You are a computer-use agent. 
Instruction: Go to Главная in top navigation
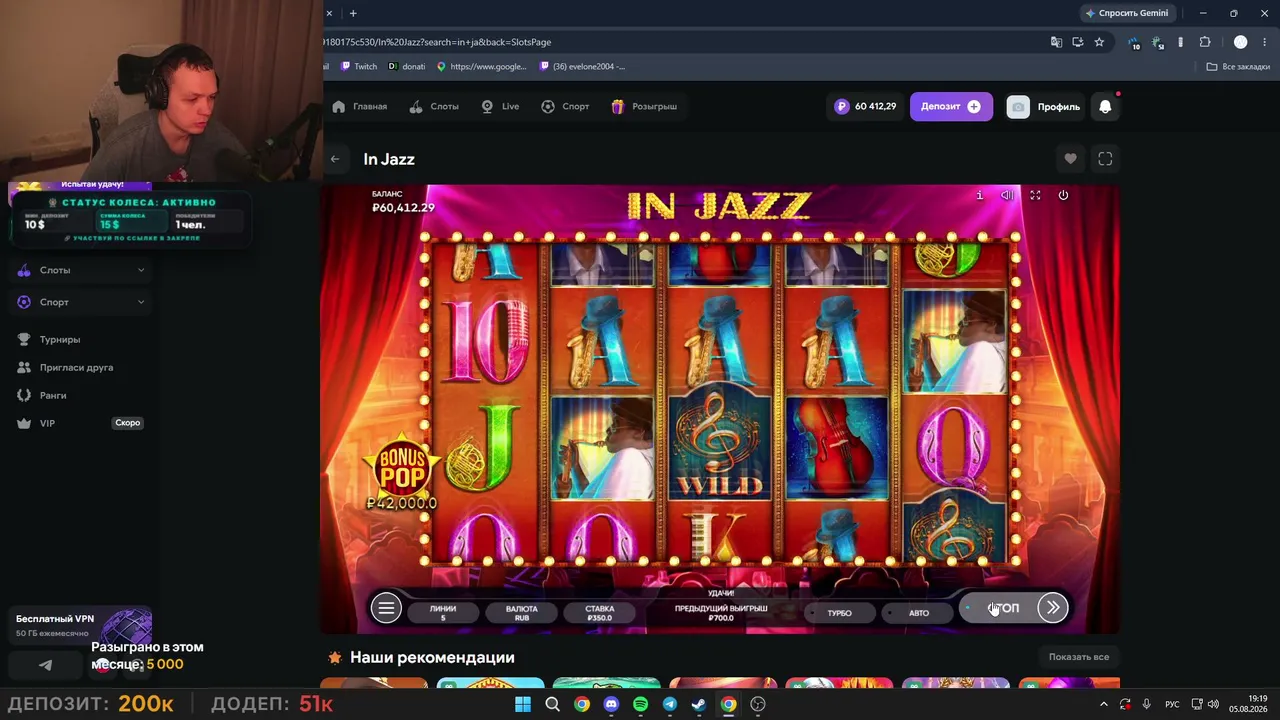360,107
